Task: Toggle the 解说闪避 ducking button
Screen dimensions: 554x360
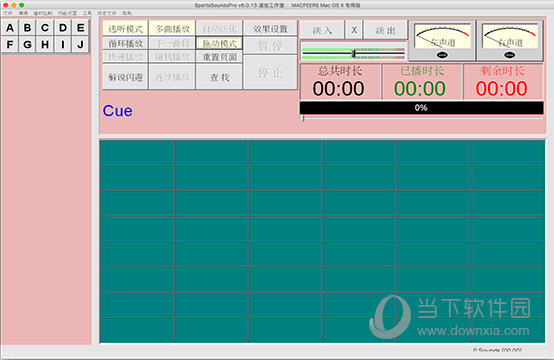Action: point(125,77)
